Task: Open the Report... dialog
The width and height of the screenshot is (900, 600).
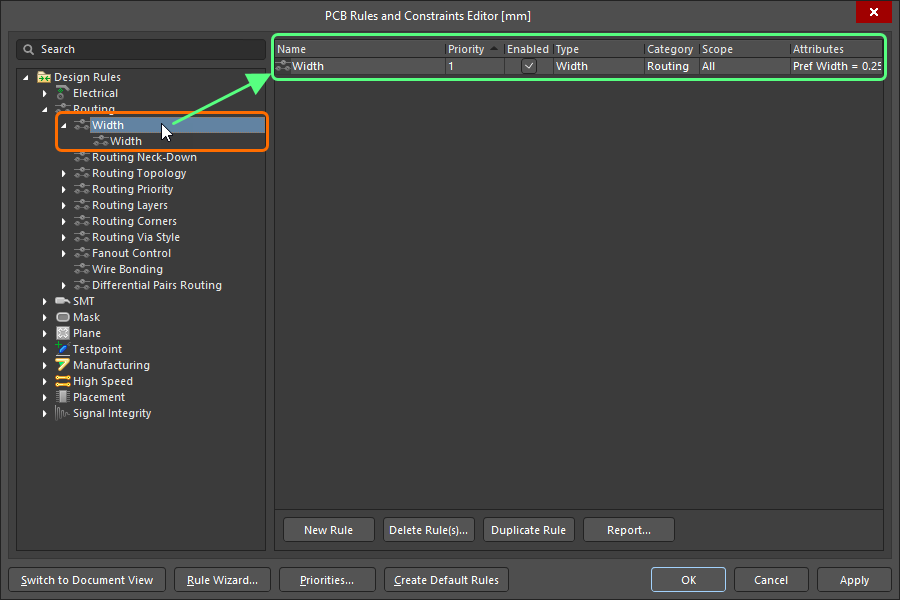Action: [x=629, y=529]
